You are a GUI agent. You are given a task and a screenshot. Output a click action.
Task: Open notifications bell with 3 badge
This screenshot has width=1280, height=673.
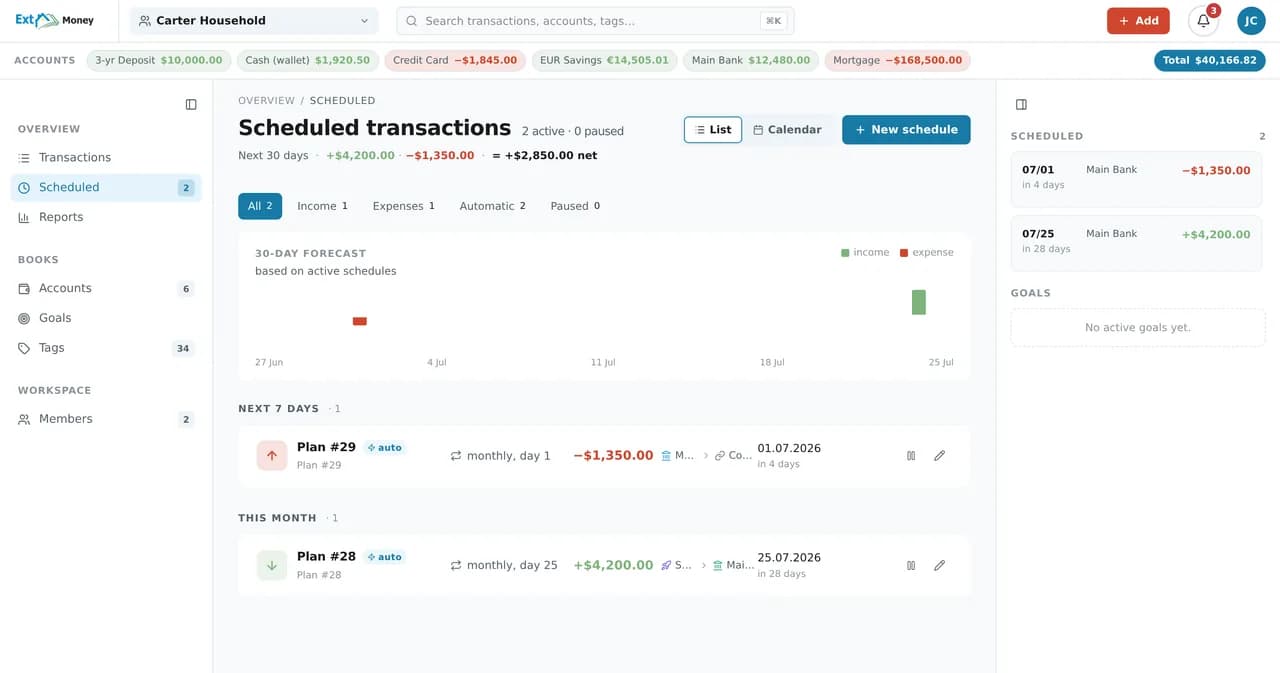click(1203, 21)
